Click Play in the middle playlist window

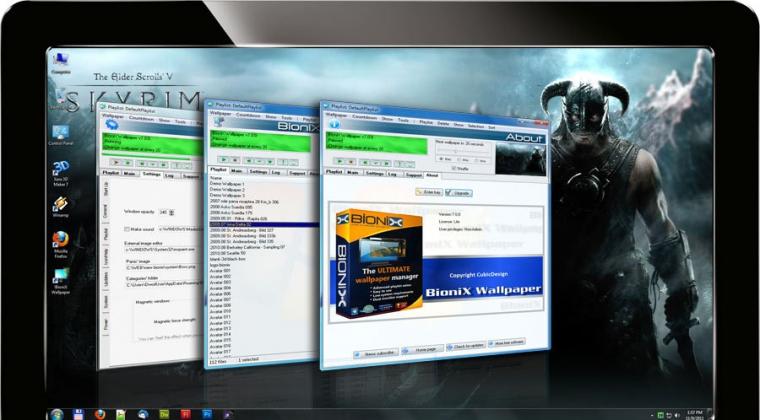click(223, 159)
